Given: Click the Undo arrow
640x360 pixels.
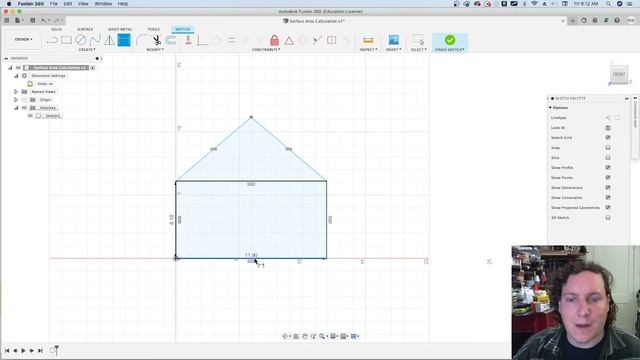Looking at the screenshot, I should pyautogui.click(x=44, y=20).
